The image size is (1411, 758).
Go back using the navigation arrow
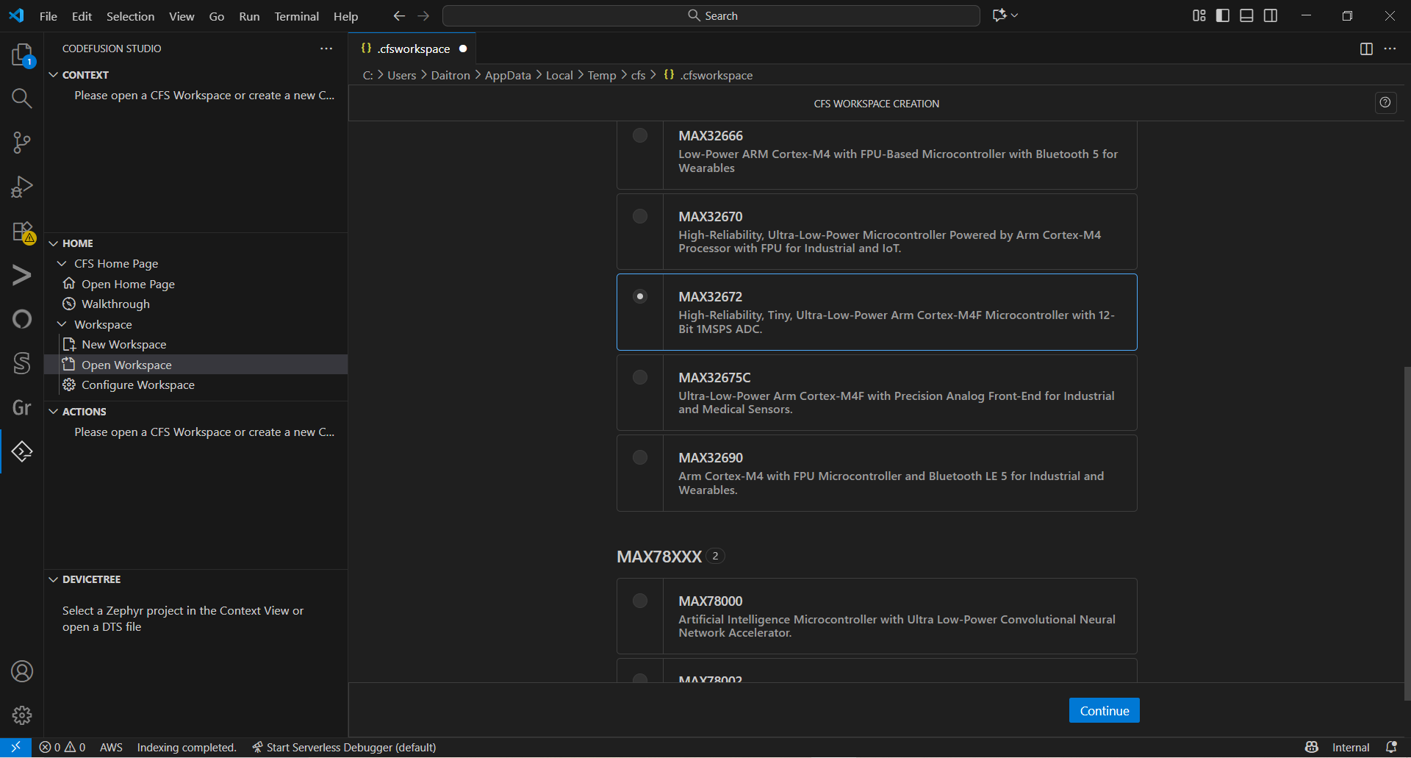tap(399, 16)
